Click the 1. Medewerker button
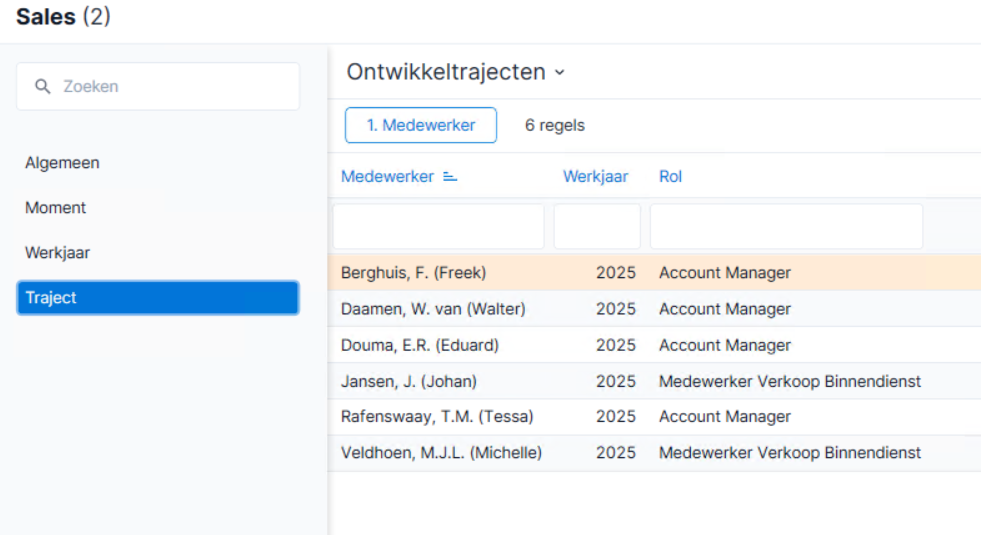 point(420,125)
